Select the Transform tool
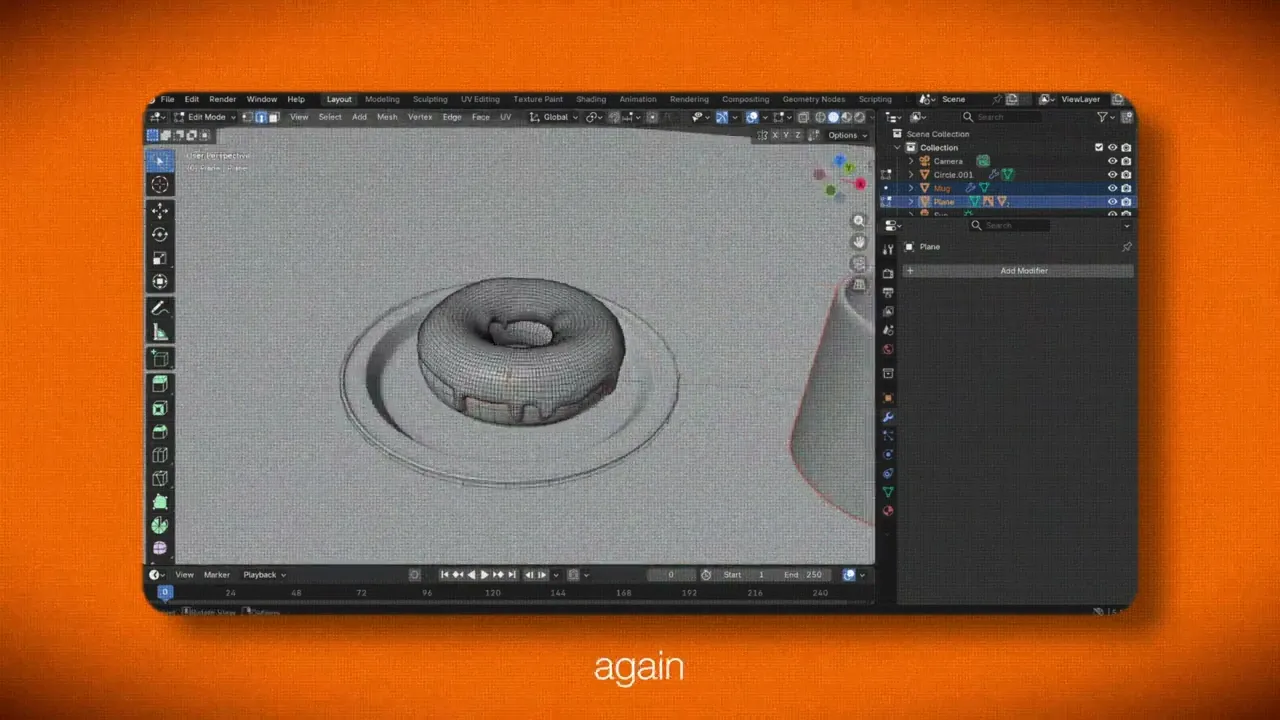The image size is (1280, 720). (x=160, y=282)
